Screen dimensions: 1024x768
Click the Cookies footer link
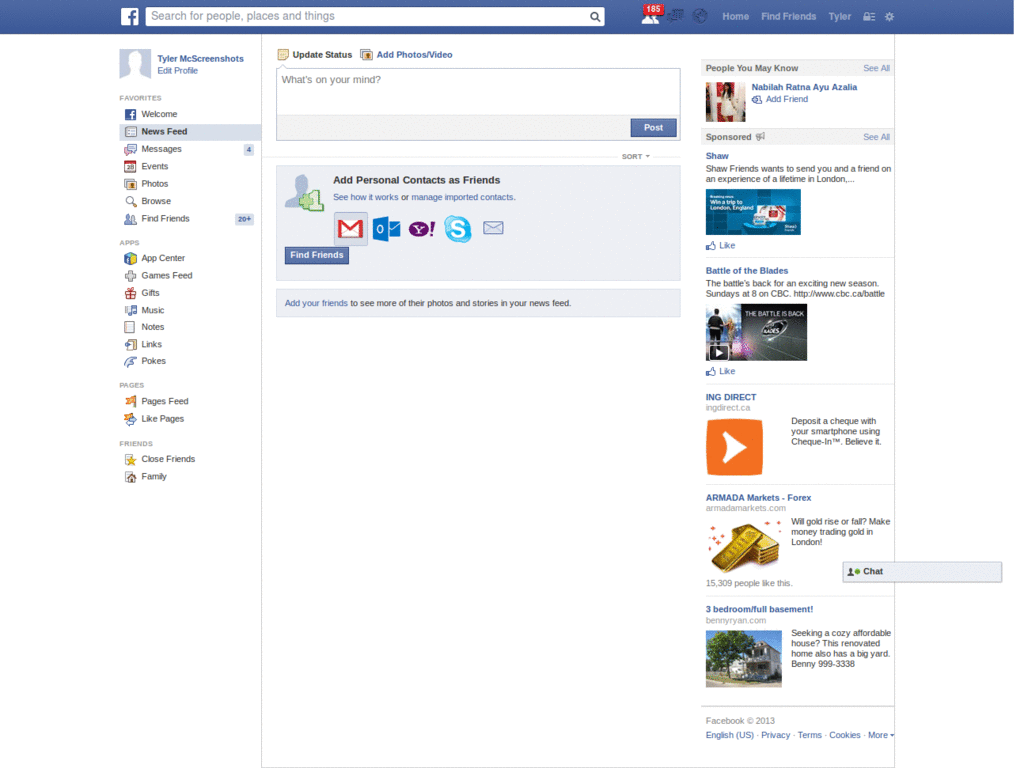tap(844, 735)
